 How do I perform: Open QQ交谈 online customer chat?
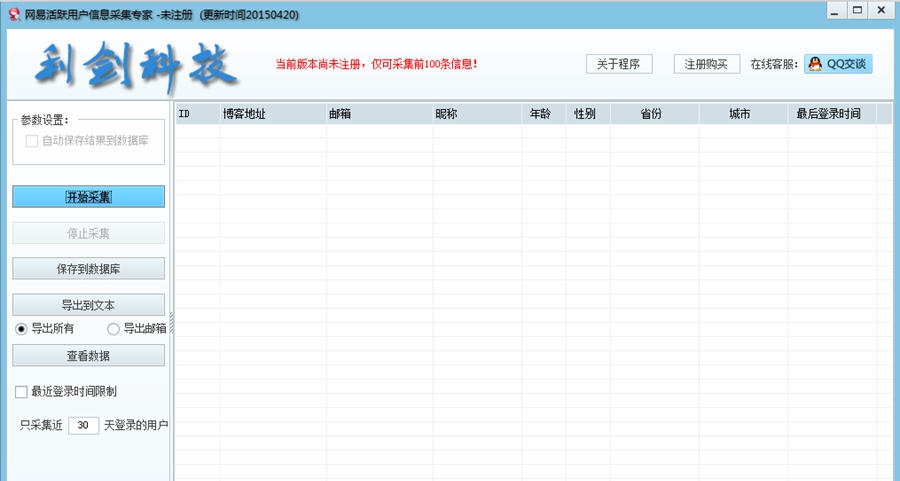coord(838,64)
